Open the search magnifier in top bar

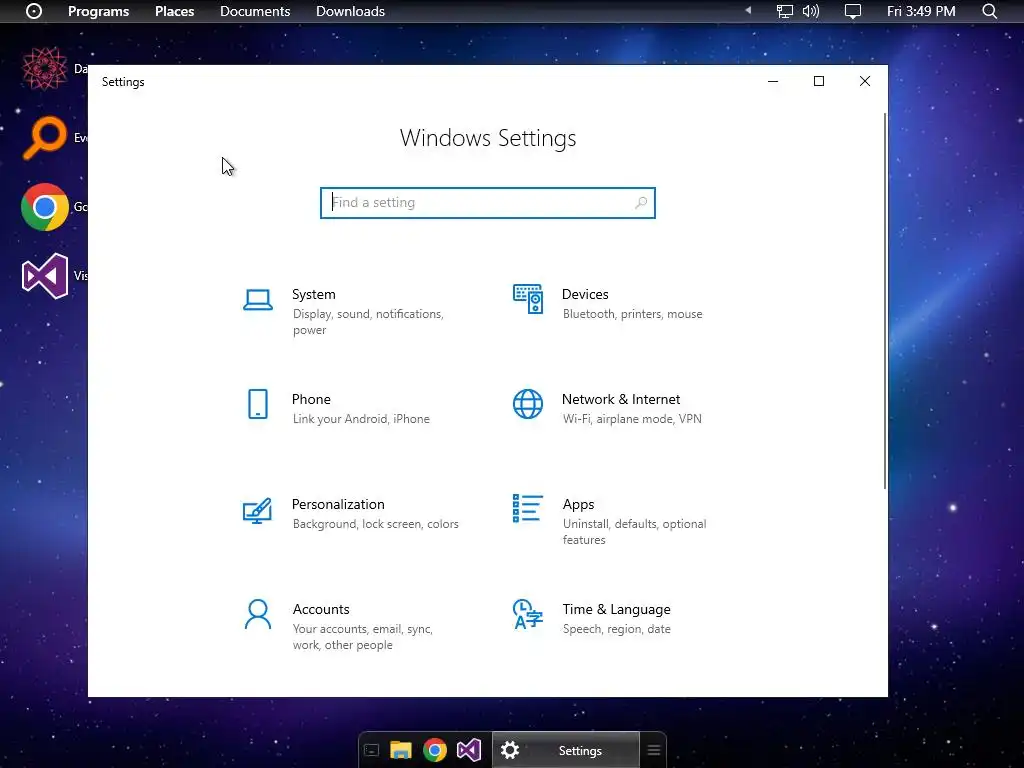point(989,11)
